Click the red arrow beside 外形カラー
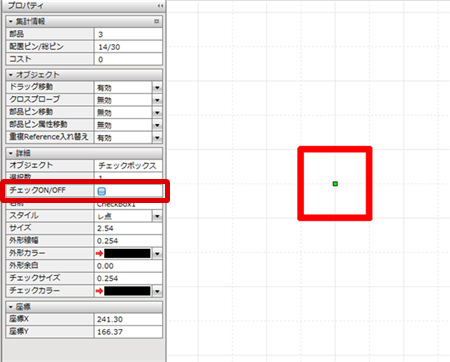450x362 pixels. coord(99,253)
